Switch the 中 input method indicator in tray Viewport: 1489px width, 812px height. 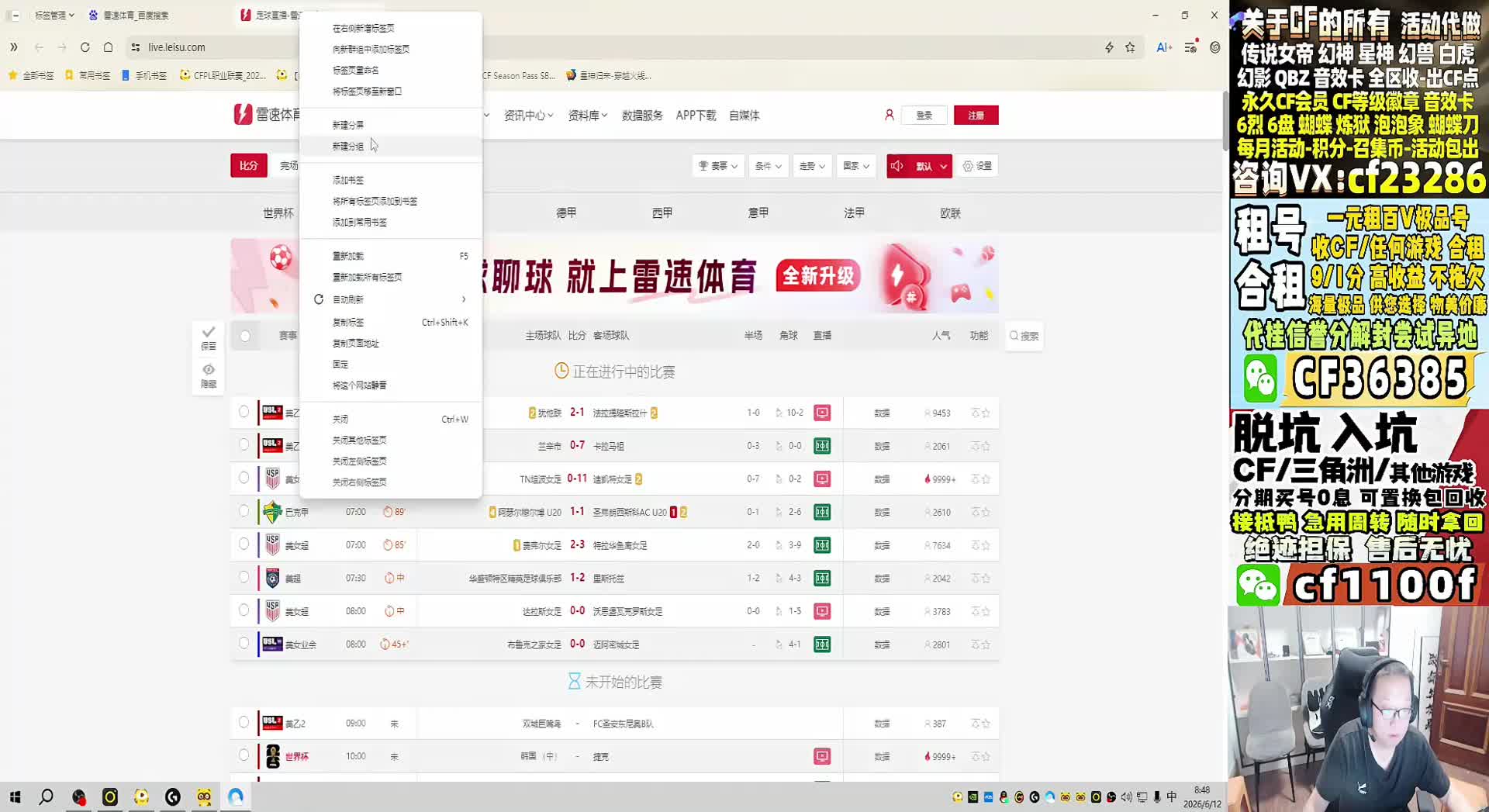pyautogui.click(x=1172, y=797)
